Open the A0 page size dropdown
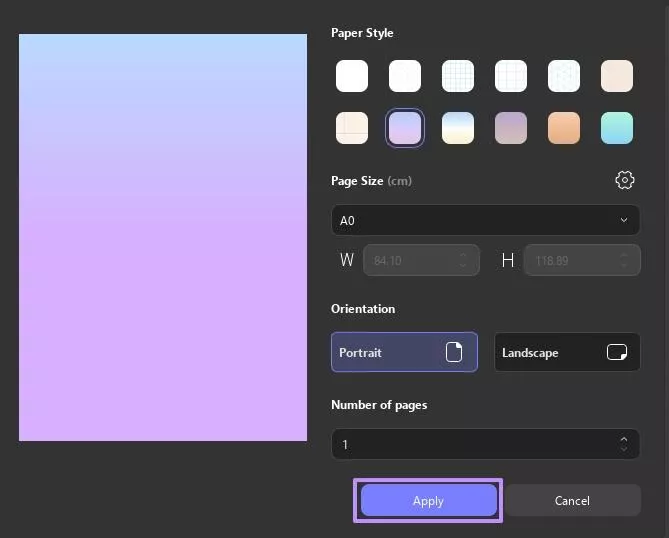Image resolution: width=669 pixels, height=538 pixels. click(x=485, y=220)
